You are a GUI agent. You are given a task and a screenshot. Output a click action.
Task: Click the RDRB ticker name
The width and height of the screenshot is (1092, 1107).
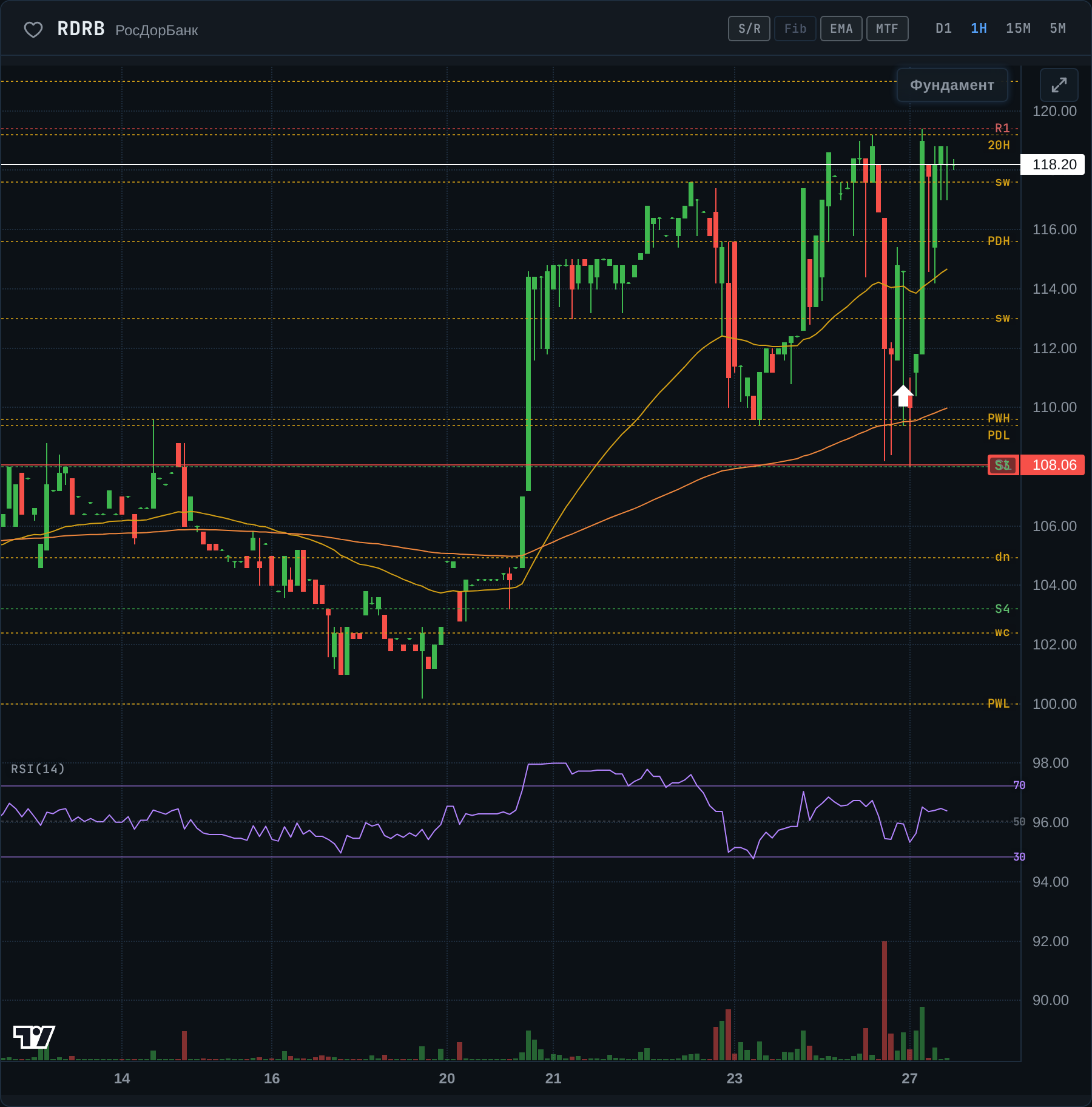click(81, 29)
